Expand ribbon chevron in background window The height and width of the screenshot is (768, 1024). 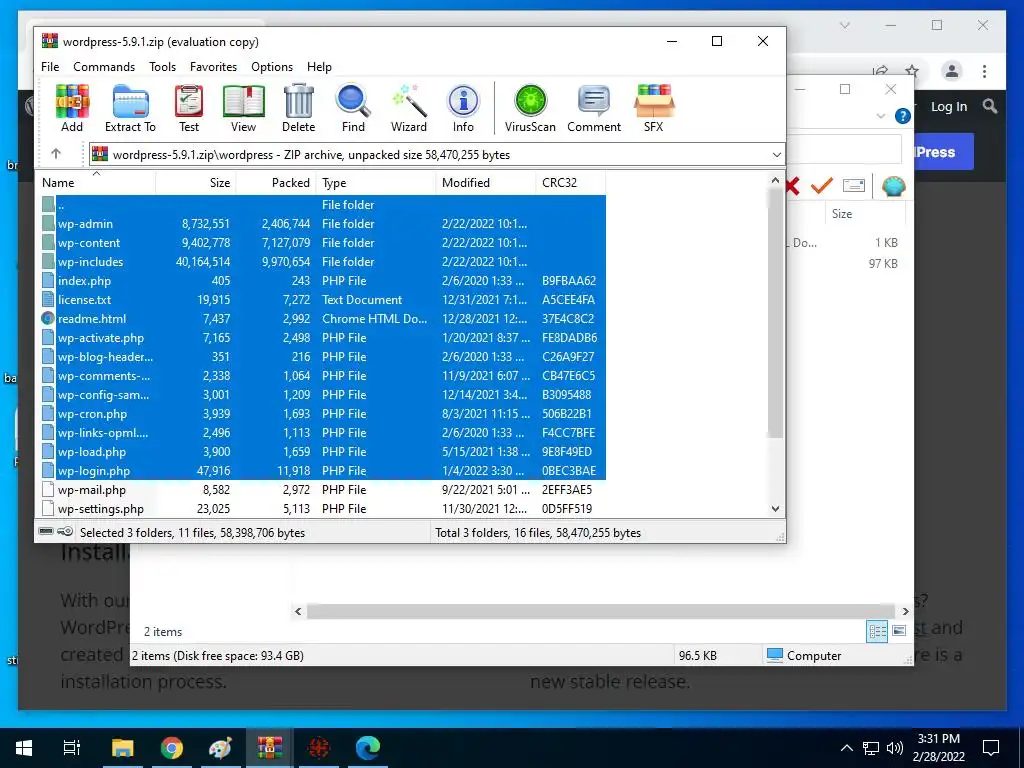coord(880,116)
